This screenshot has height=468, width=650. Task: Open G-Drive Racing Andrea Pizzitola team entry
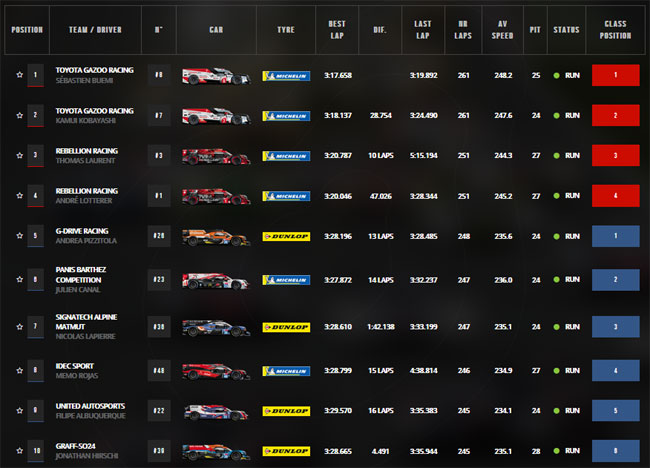tap(86, 236)
